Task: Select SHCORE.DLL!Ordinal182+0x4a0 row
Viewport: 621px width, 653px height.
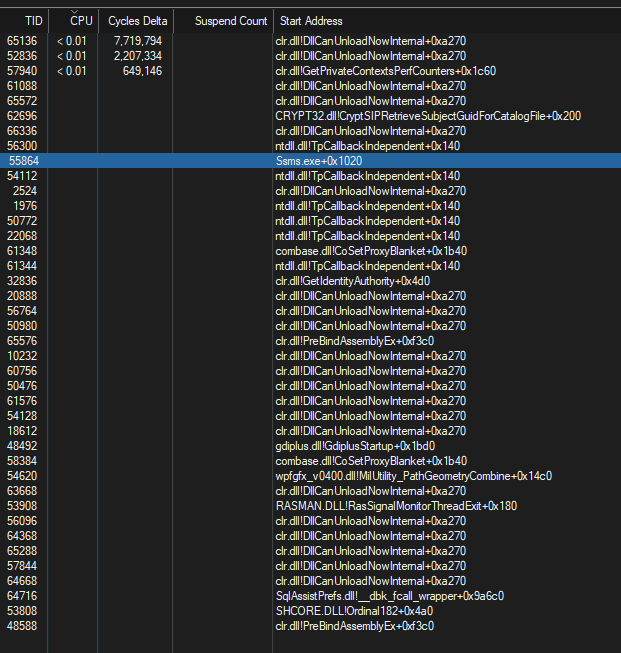Action: pyautogui.click(x=310, y=611)
